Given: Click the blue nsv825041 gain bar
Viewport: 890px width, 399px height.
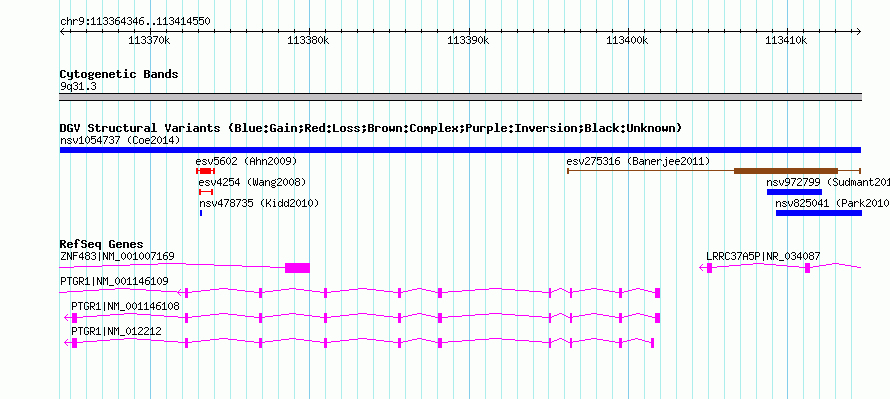Looking at the screenshot, I should tap(819, 213).
